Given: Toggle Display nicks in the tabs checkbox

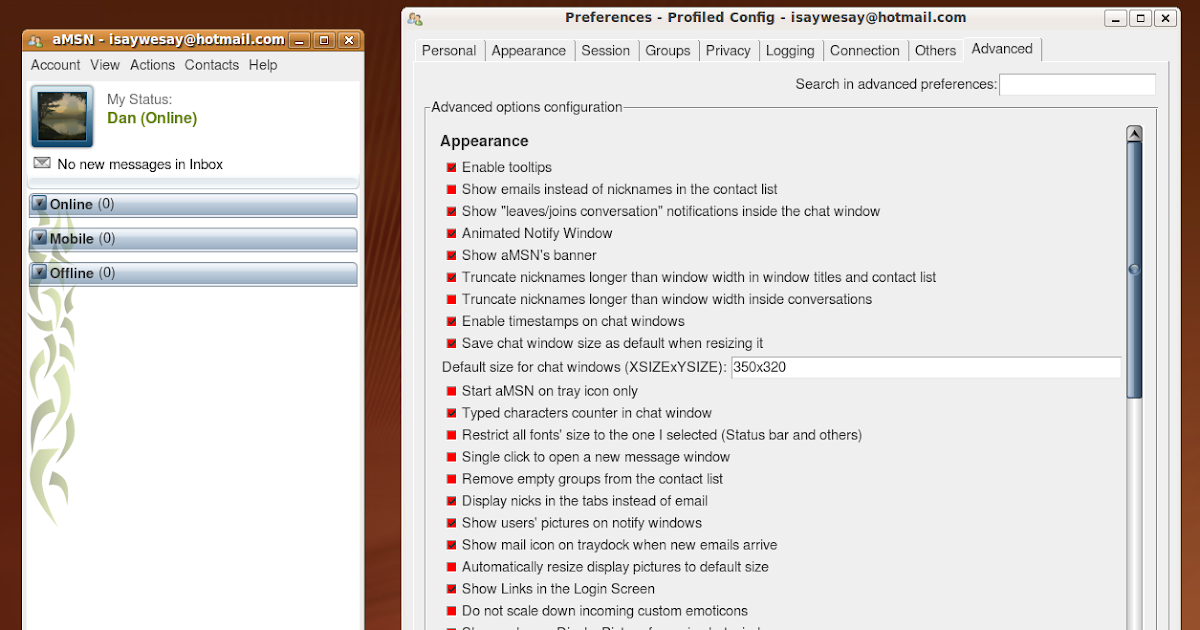Looking at the screenshot, I should click(x=452, y=501).
